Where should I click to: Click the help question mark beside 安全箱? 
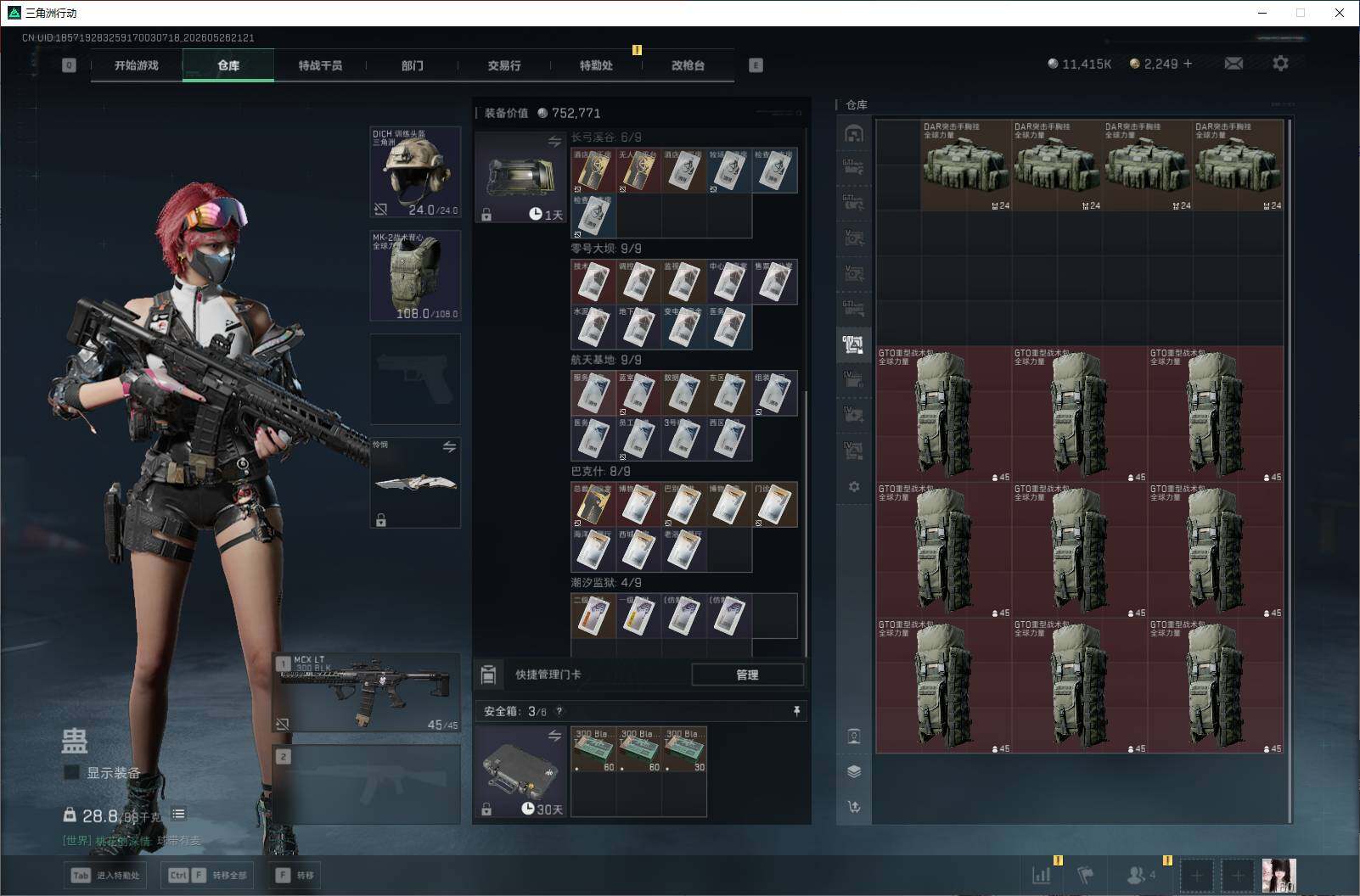point(559,712)
